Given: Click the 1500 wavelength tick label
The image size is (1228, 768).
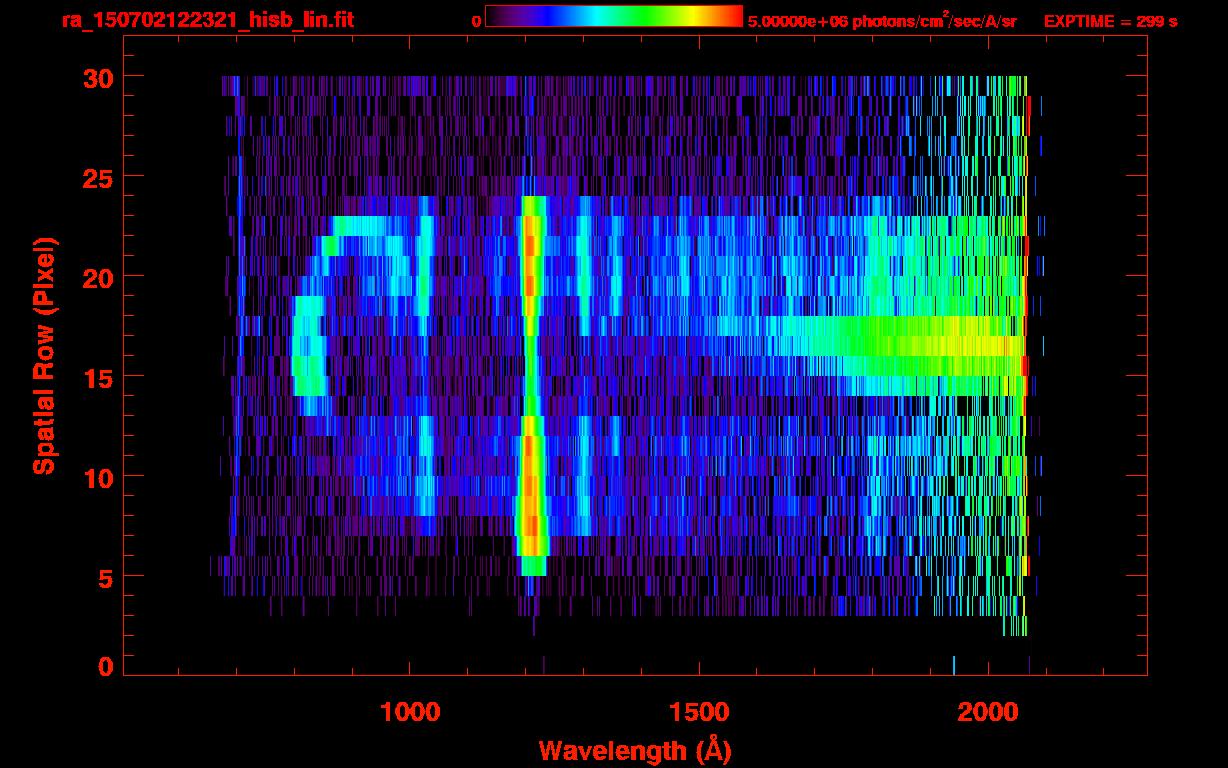Looking at the screenshot, I should [699, 711].
